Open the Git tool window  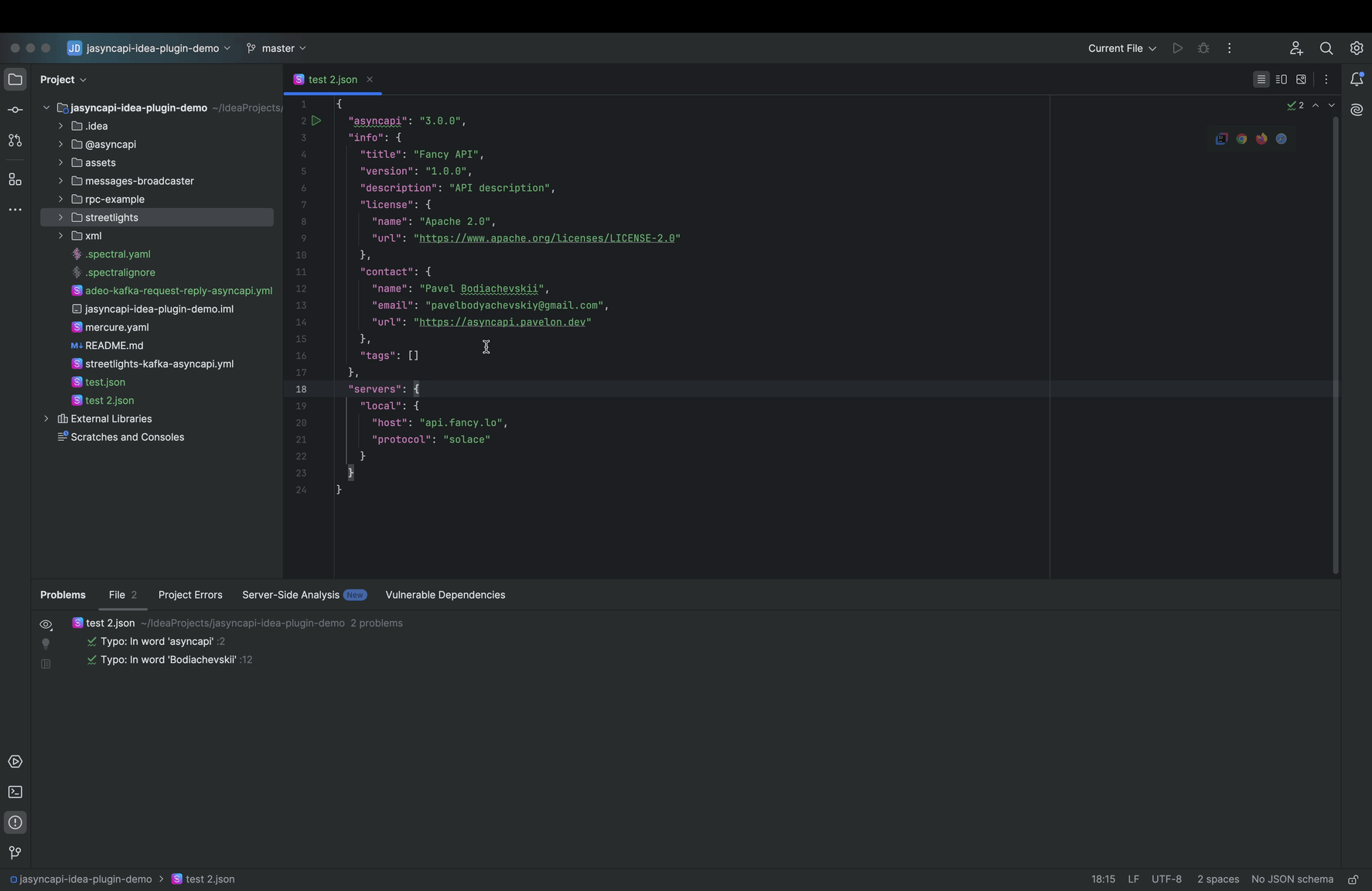pyautogui.click(x=15, y=852)
